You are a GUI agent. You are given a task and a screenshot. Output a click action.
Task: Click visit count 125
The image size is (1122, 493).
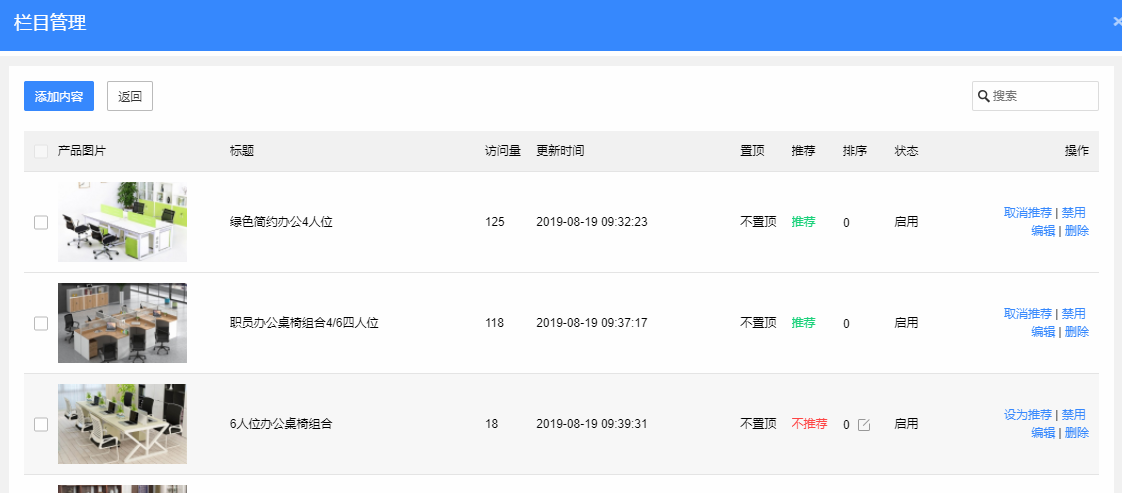tap(494, 222)
